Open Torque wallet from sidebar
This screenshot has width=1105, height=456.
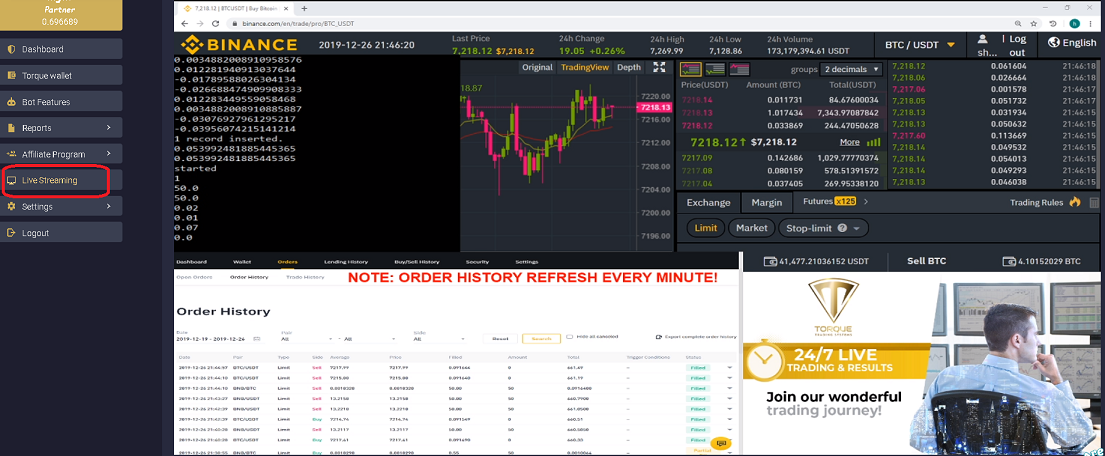[x=61, y=75]
